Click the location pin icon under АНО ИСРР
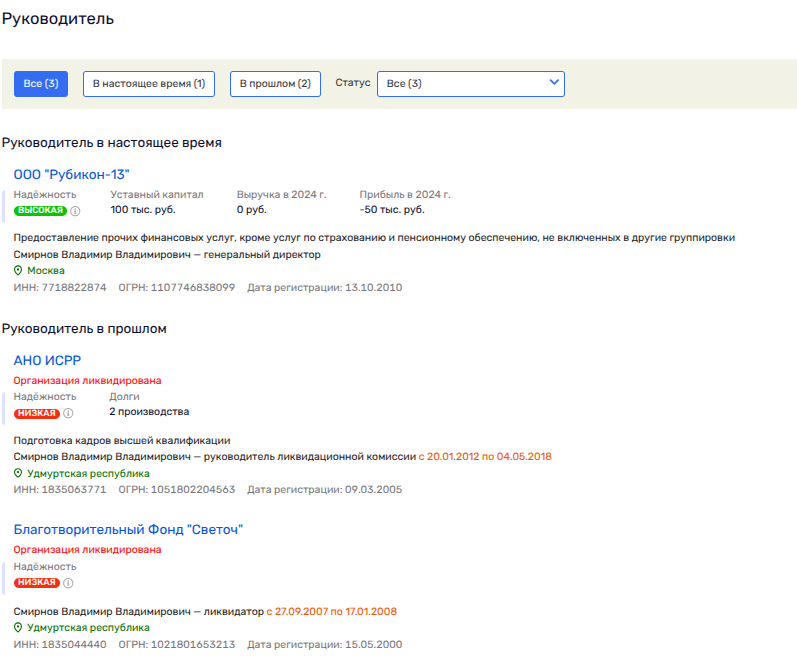 tap(18, 473)
